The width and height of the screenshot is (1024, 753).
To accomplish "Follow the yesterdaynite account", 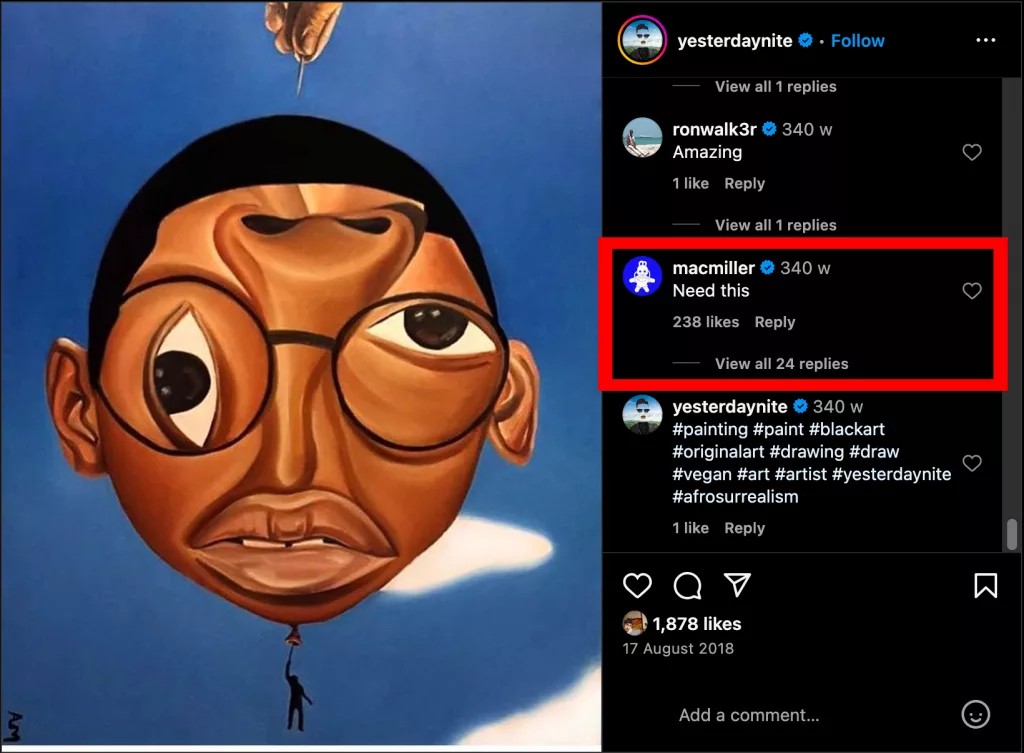I will click(858, 41).
